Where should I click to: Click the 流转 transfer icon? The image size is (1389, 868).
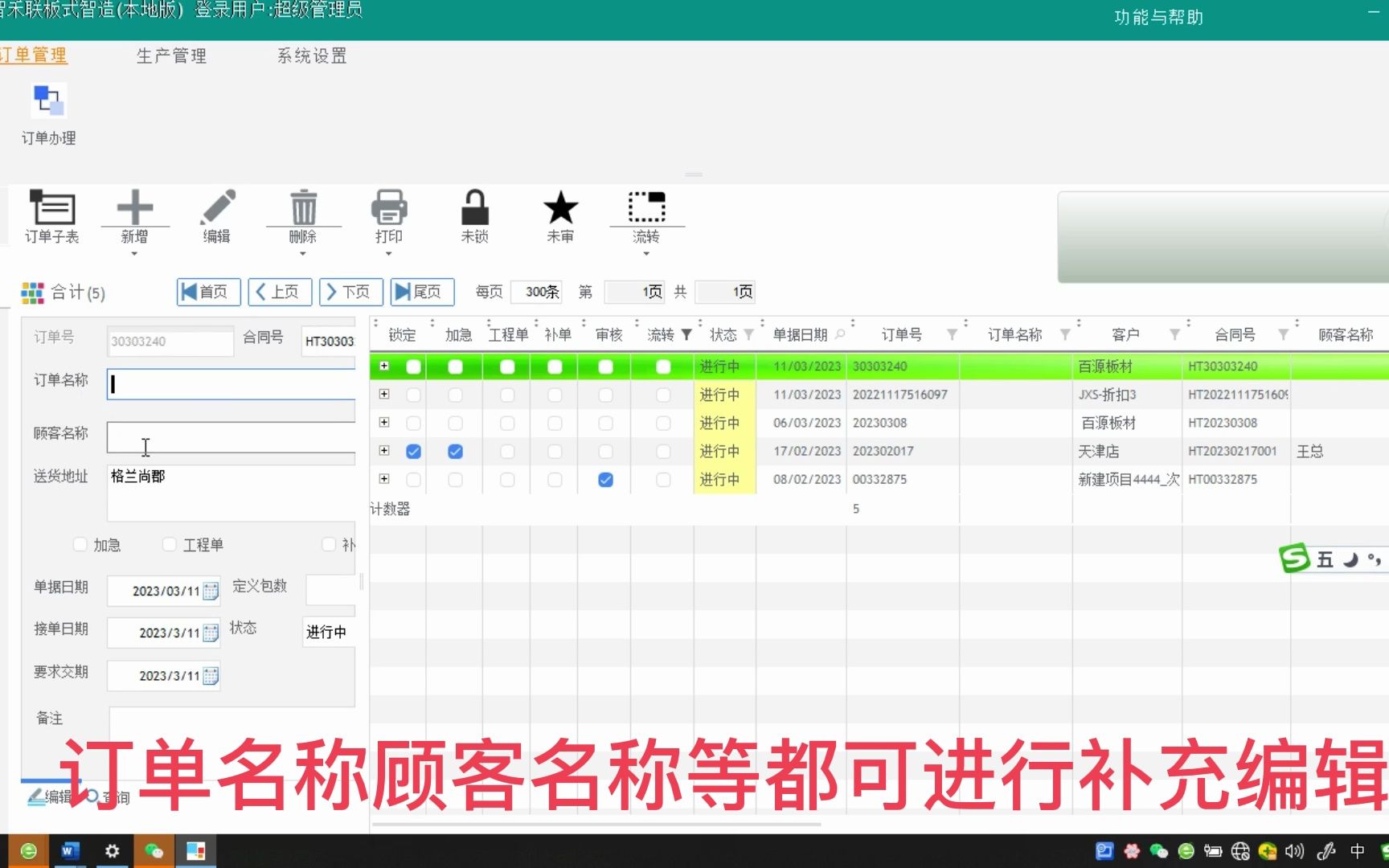(646, 213)
